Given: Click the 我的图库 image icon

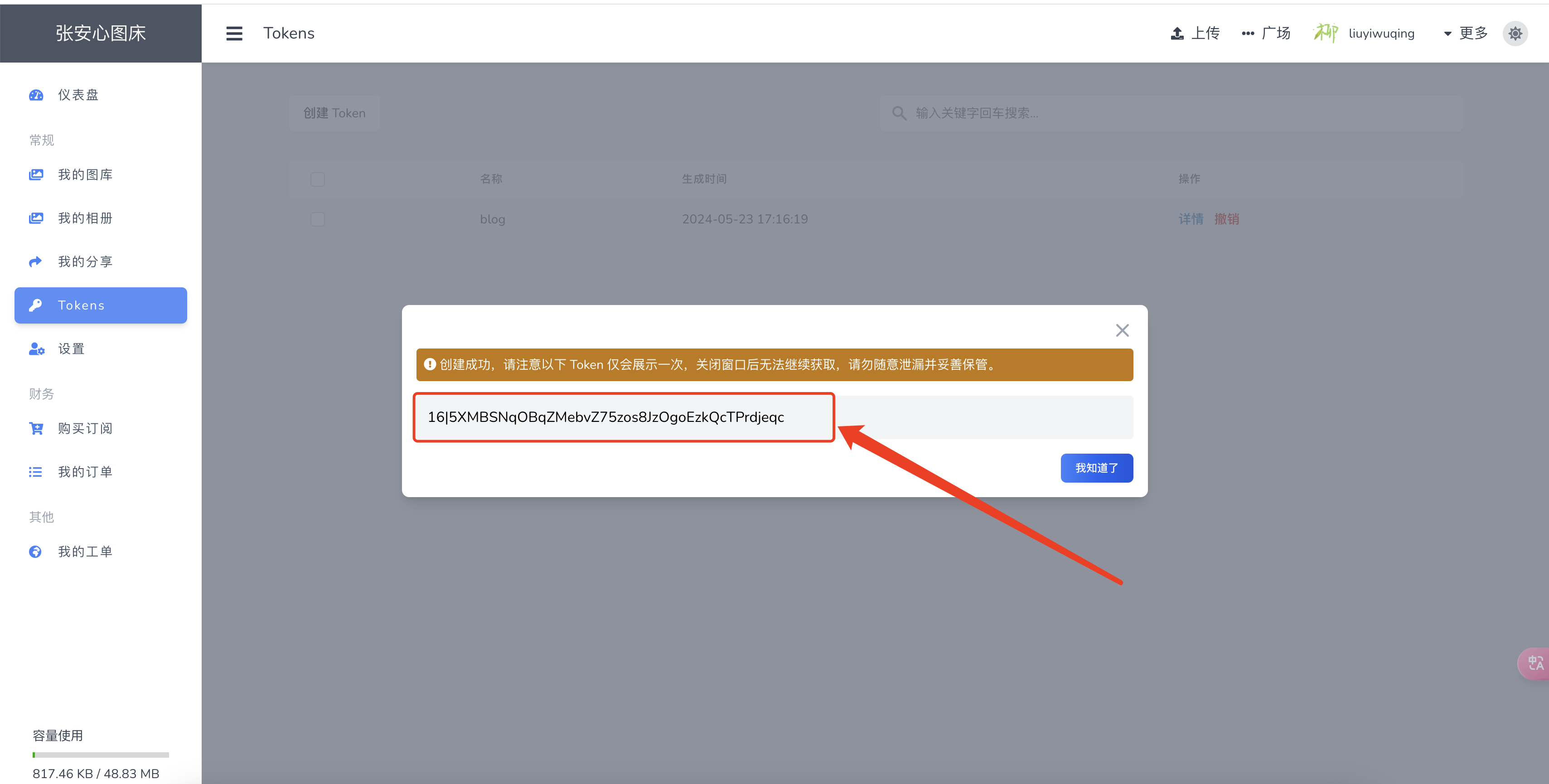Looking at the screenshot, I should [x=36, y=175].
